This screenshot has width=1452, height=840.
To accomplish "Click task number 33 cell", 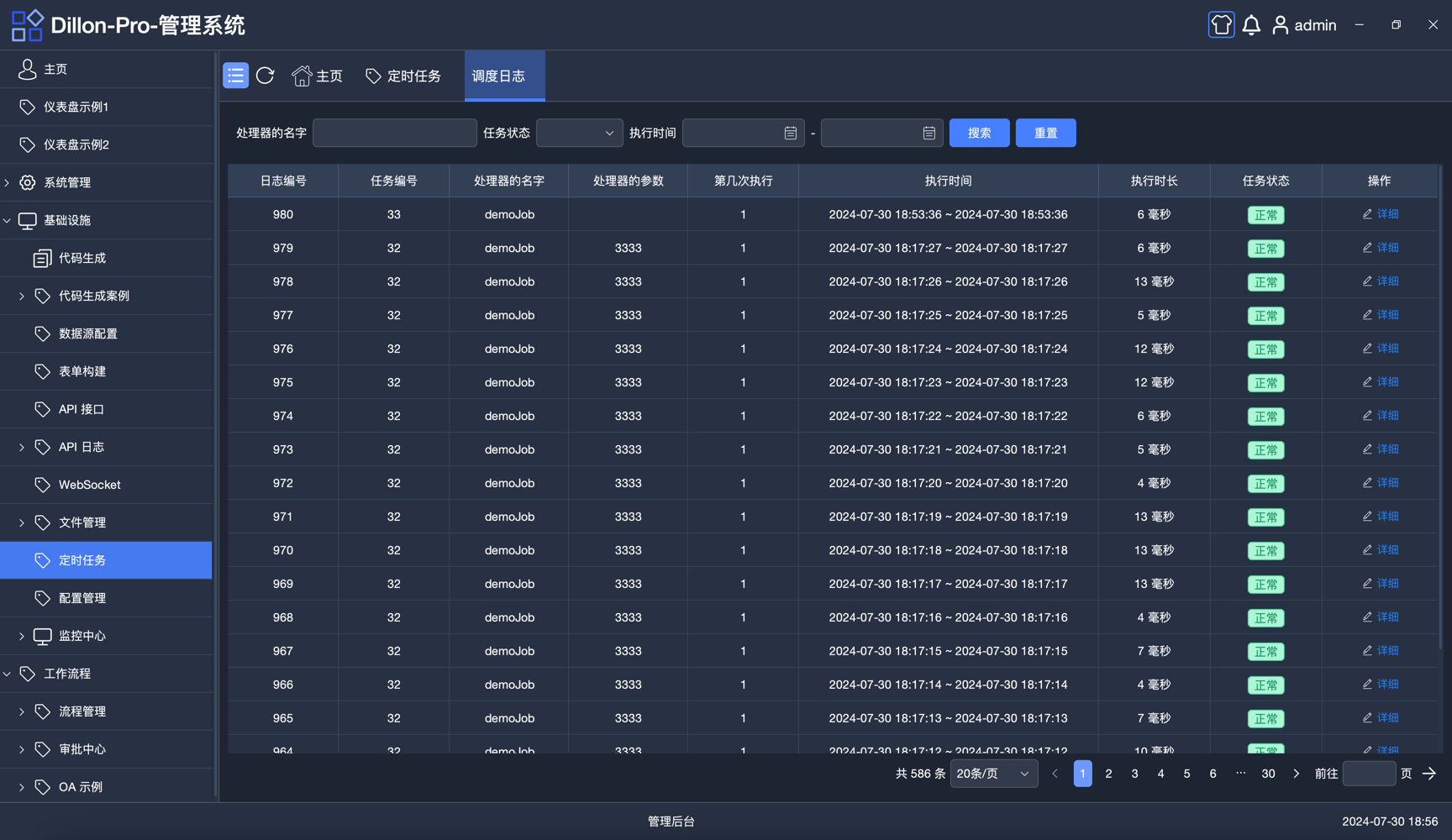I will (394, 214).
